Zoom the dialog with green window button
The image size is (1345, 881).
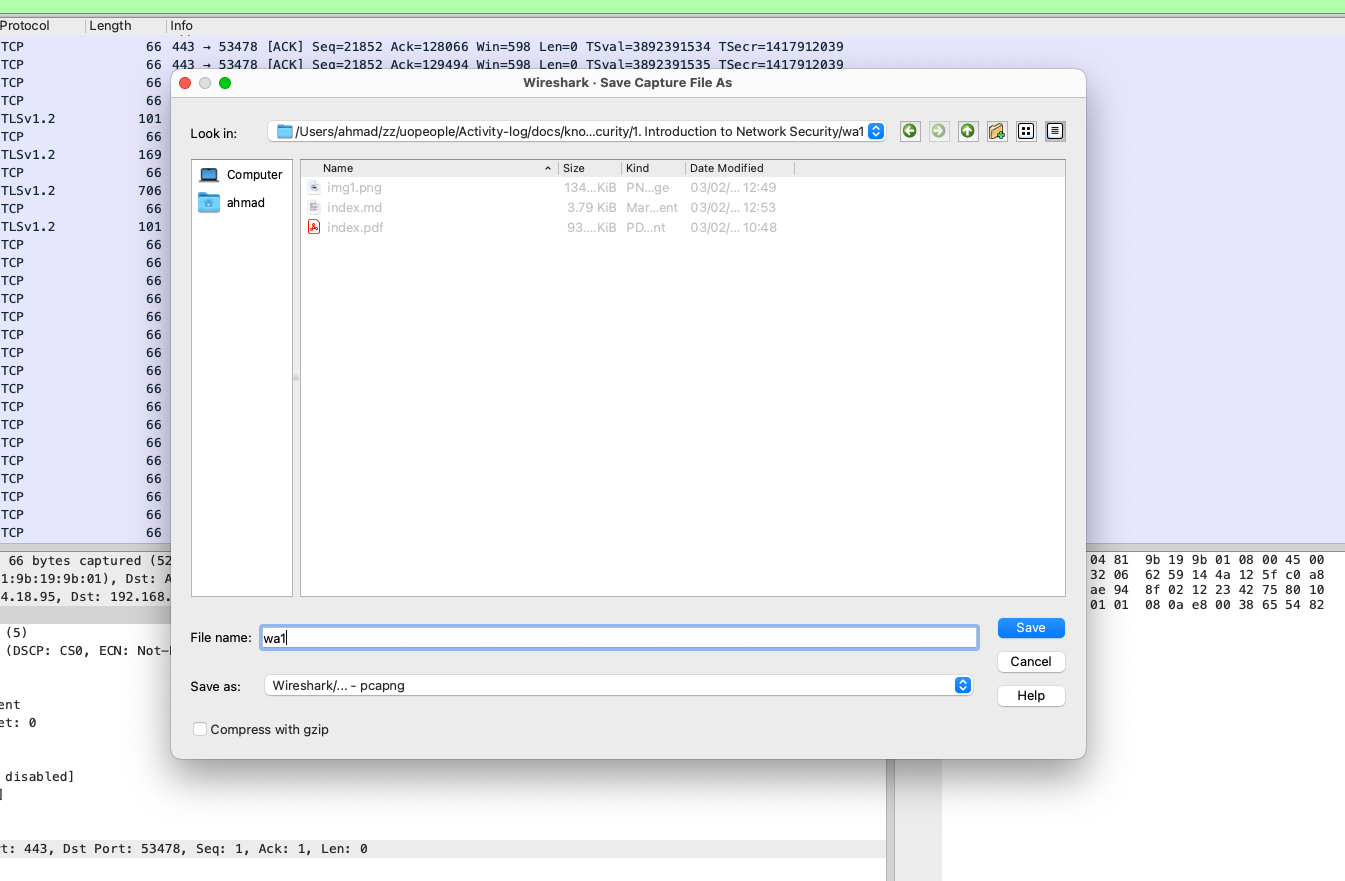pos(225,83)
